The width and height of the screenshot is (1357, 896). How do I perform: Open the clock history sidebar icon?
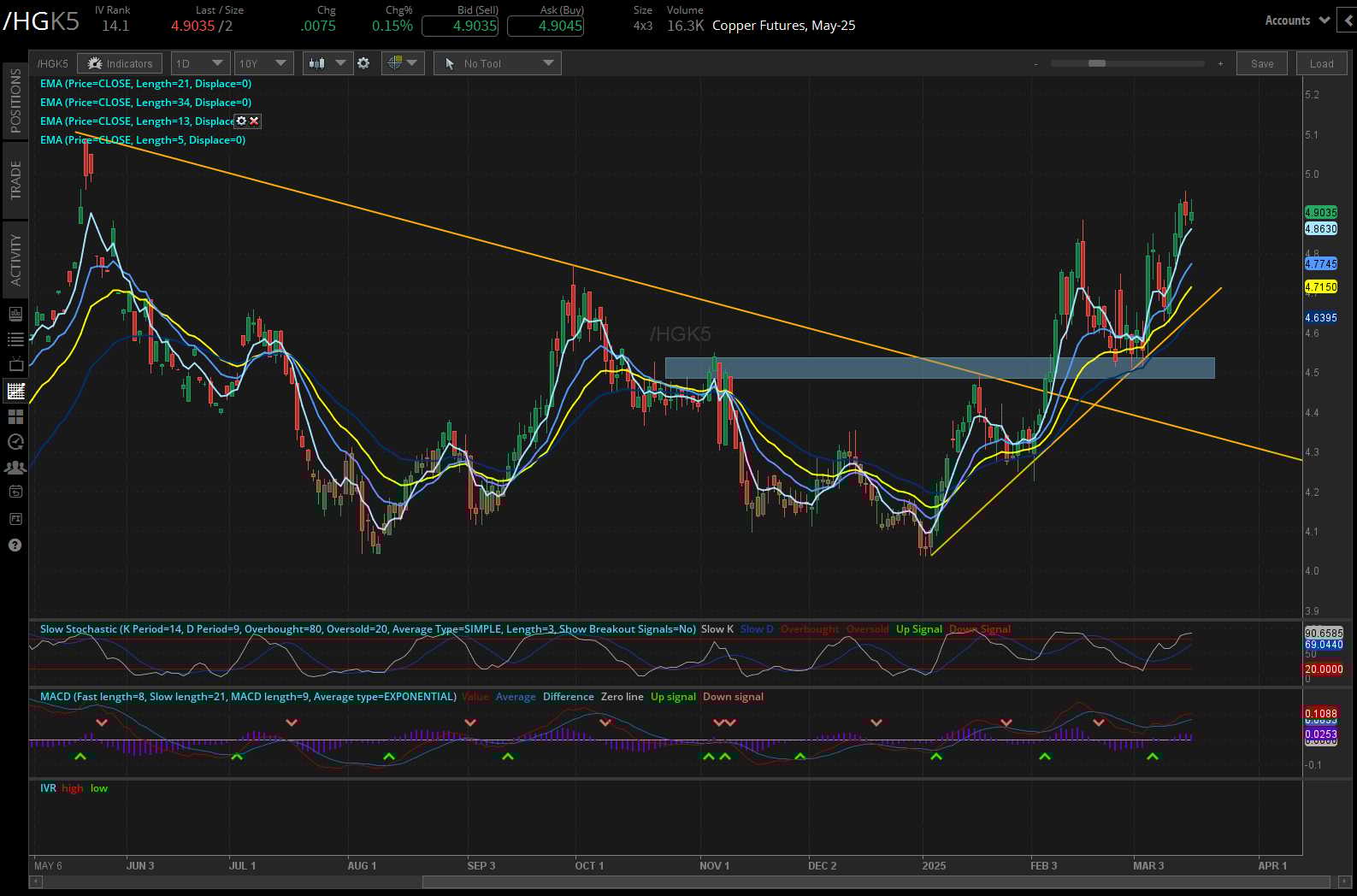tap(15, 442)
